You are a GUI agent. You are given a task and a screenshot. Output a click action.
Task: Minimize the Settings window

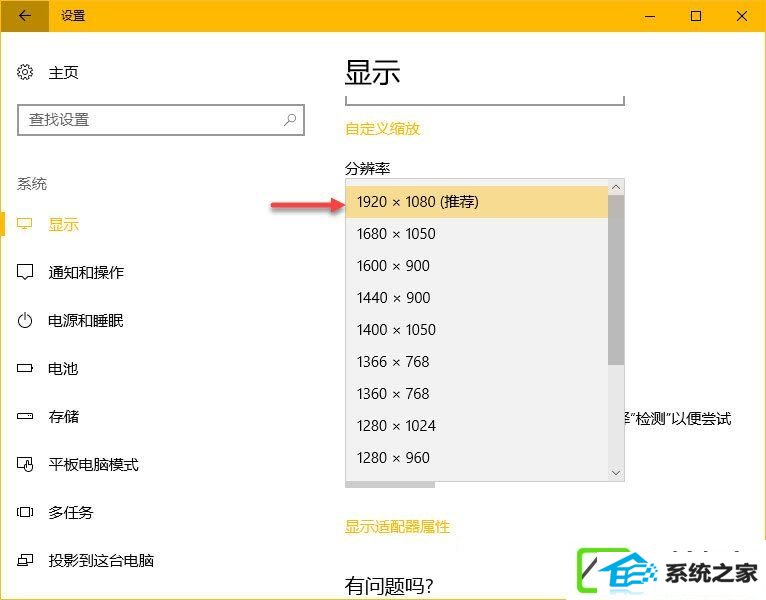coord(650,16)
